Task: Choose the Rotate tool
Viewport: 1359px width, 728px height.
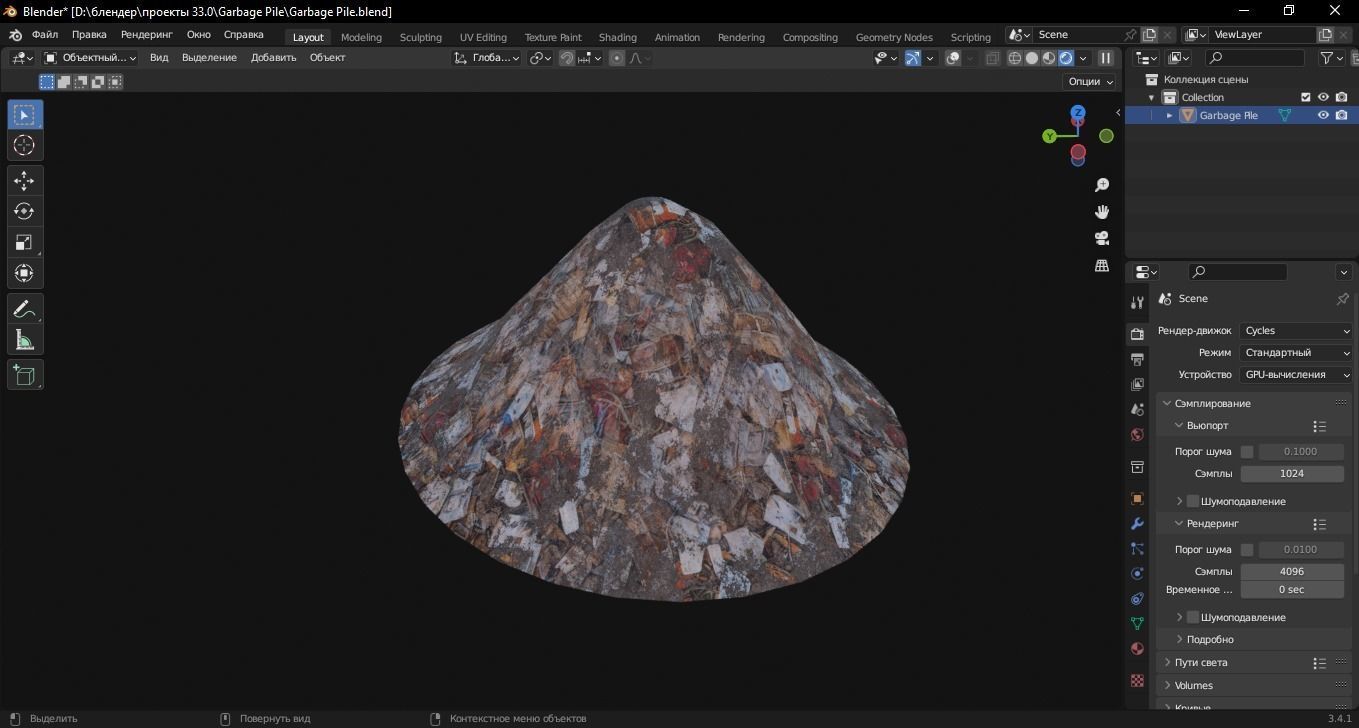Action: click(x=25, y=211)
